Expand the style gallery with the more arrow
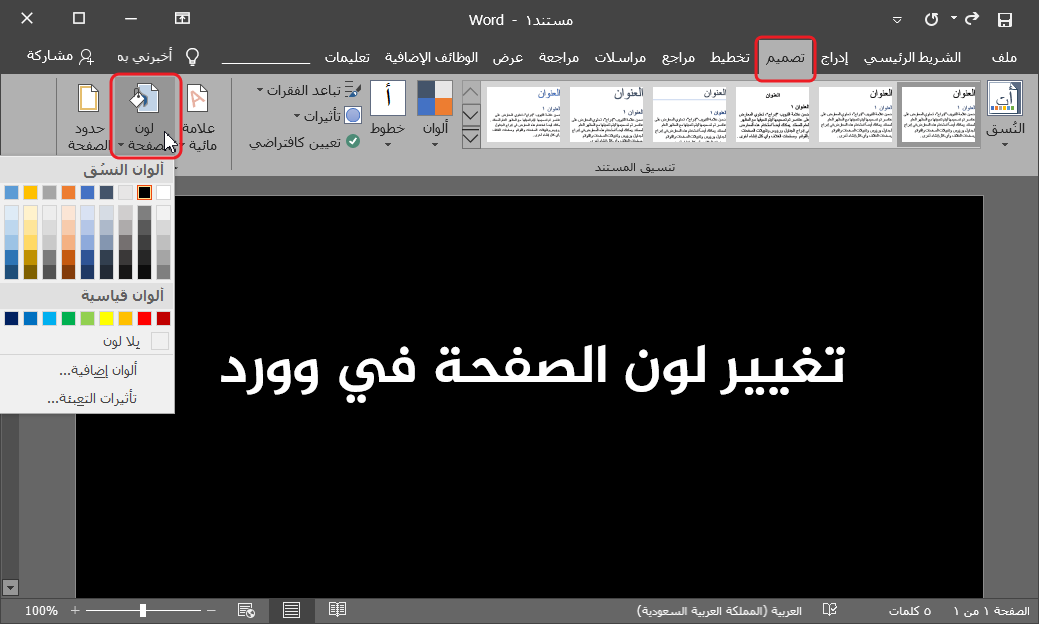This screenshot has height=624, width=1039. point(471,139)
